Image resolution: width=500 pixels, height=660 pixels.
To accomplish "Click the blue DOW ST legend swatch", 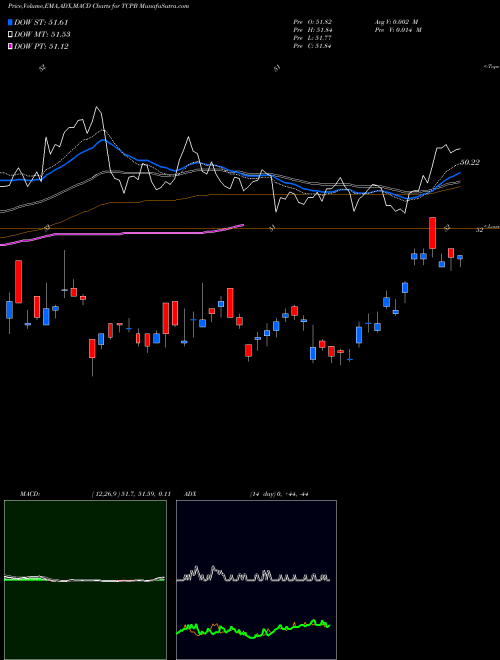I will click(x=10, y=22).
